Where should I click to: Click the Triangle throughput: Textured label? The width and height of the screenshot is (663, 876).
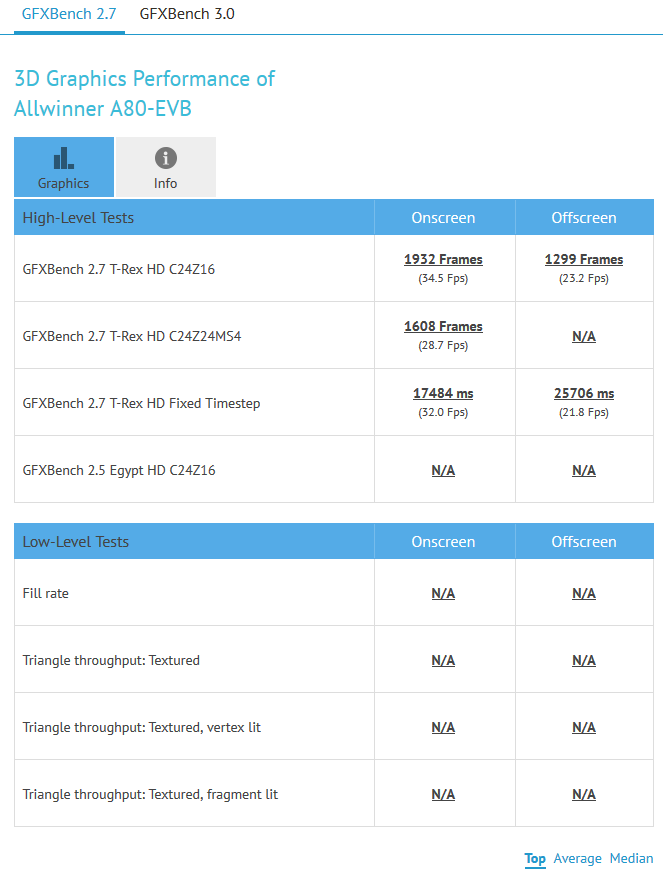pos(111,660)
